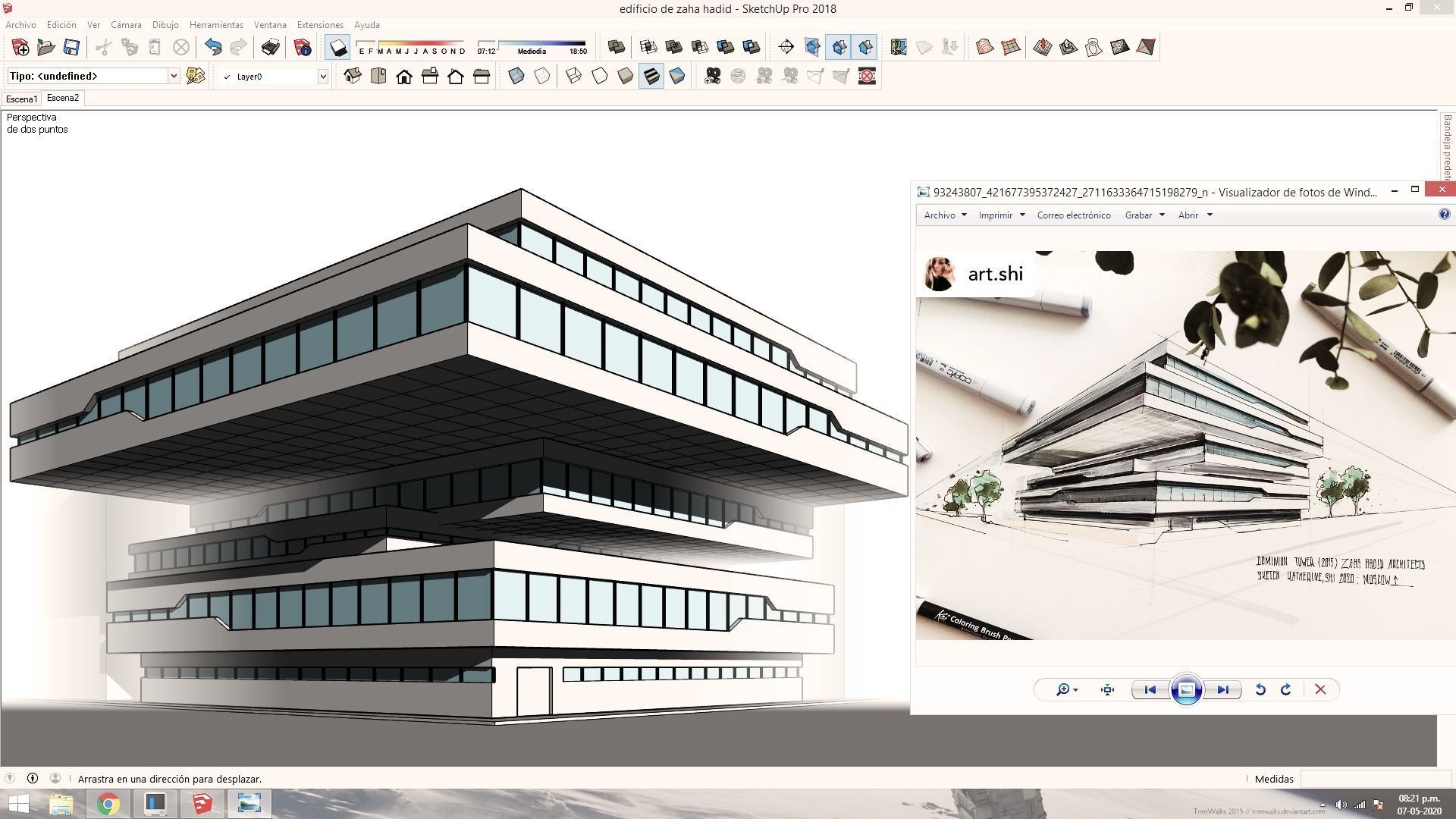Open File Explorer from the taskbar
Image resolution: width=1456 pixels, height=819 pixels.
click(61, 804)
